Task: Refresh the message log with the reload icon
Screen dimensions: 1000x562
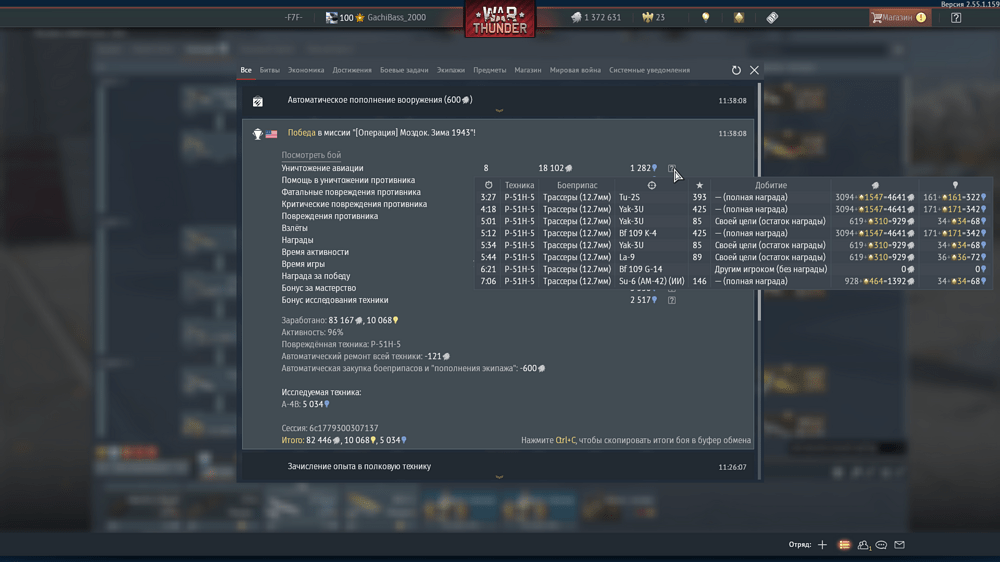Action: 736,70
